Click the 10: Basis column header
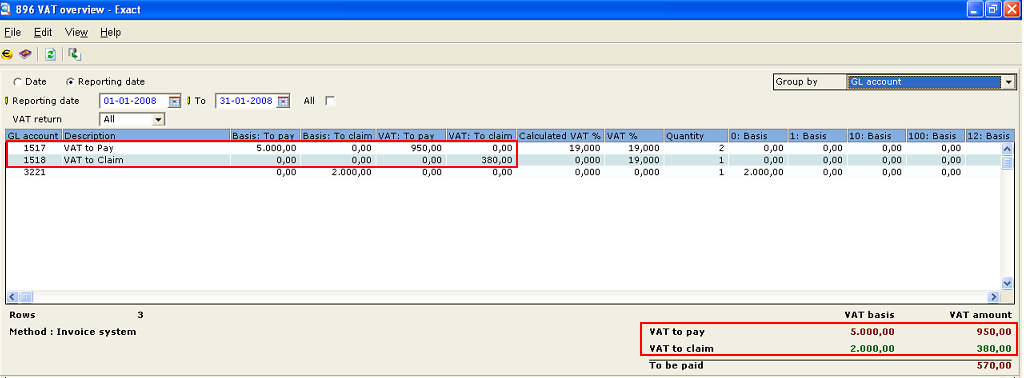The height and width of the screenshot is (378, 1024). [877, 136]
